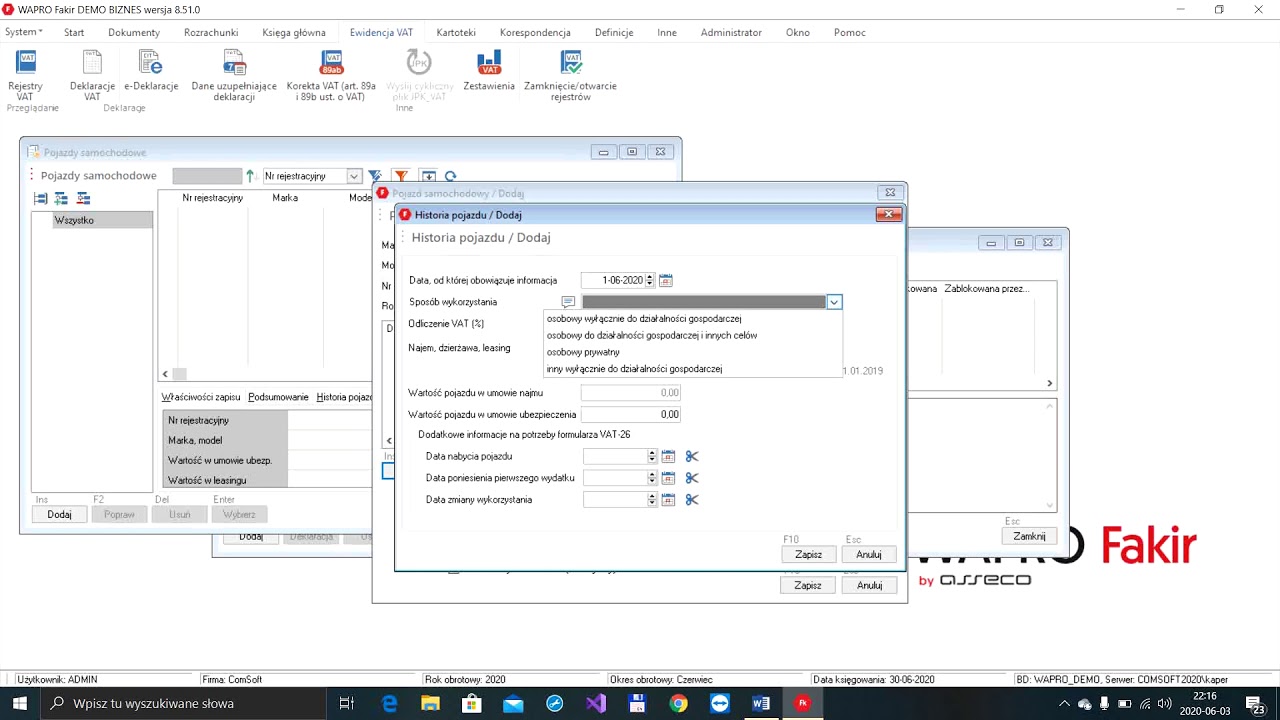Switch to the Ewidencja VAT tab
1280x720 pixels.
[x=381, y=32]
